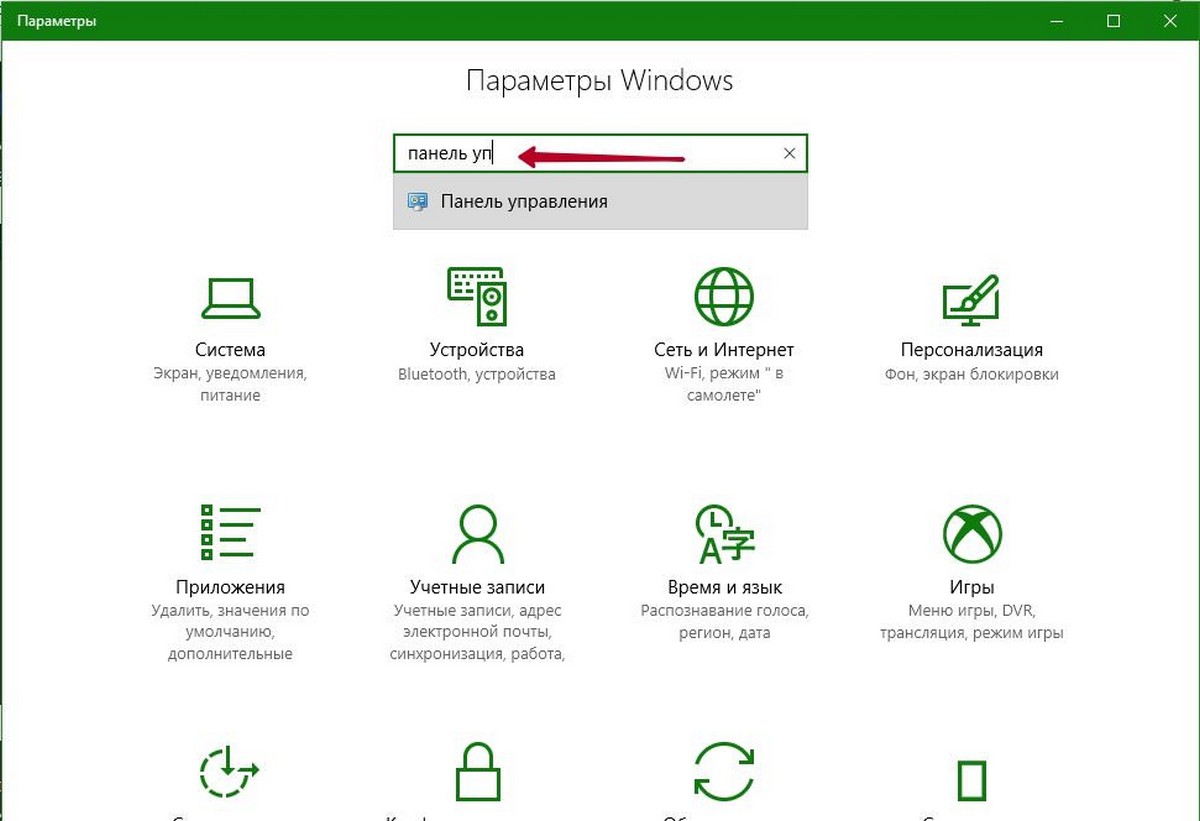Click the Control Panel icon in the suggestion

point(418,202)
